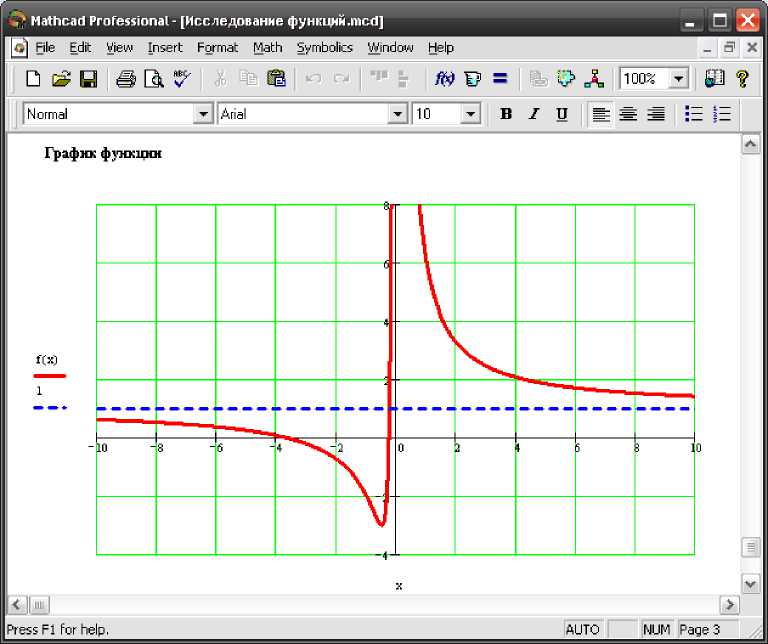Toggle italic formatting
Screen dimensions: 768x644
(534, 115)
